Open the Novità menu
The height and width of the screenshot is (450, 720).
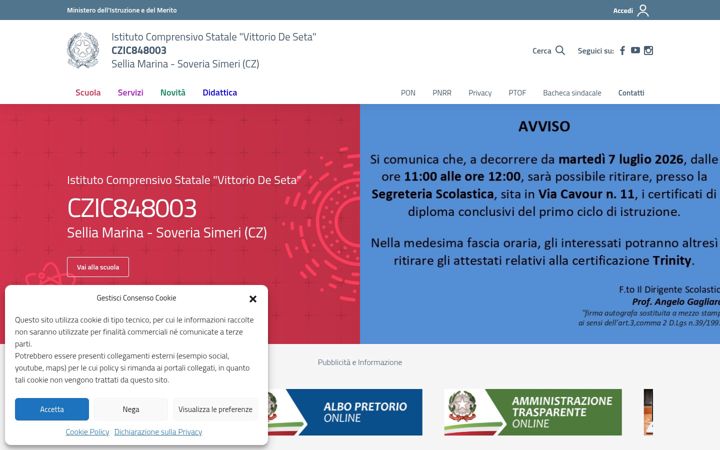[x=173, y=92]
